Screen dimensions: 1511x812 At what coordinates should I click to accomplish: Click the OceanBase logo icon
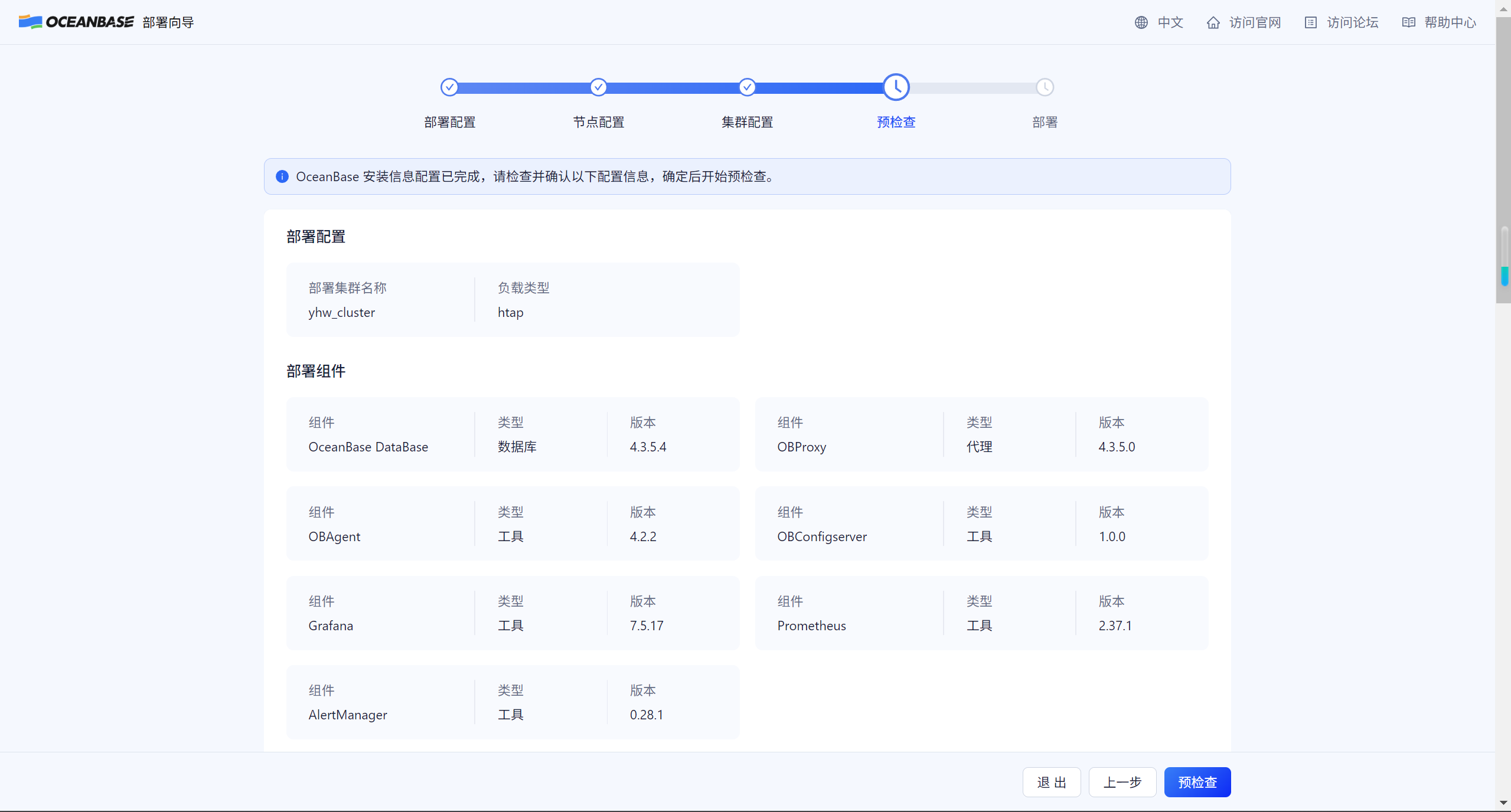click(30, 22)
